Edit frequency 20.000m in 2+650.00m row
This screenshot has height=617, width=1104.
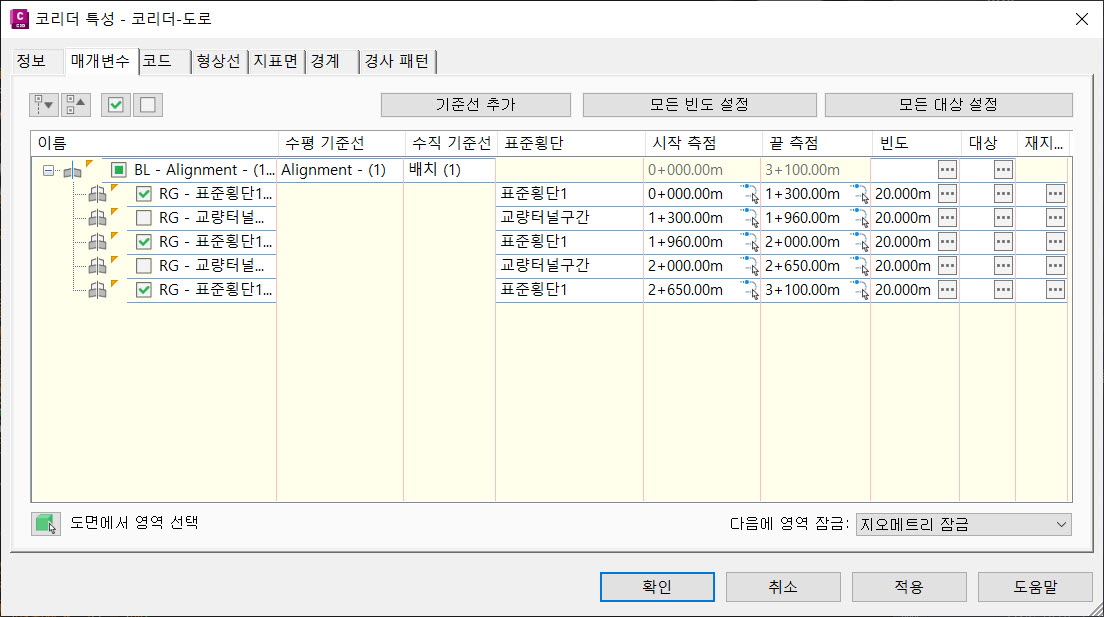click(903, 289)
